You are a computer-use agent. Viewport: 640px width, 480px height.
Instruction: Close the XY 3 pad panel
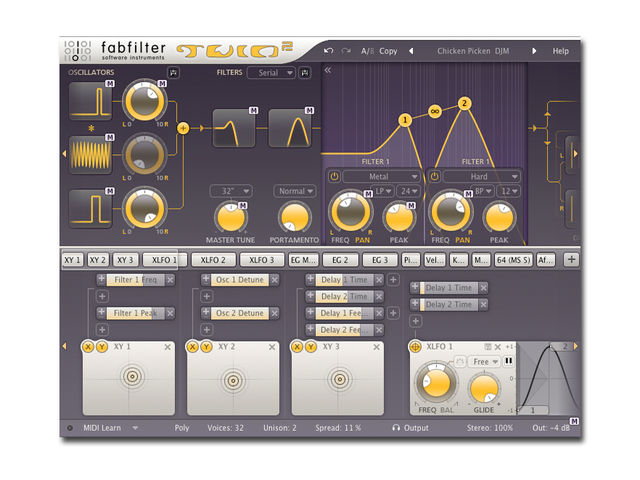[x=376, y=347]
